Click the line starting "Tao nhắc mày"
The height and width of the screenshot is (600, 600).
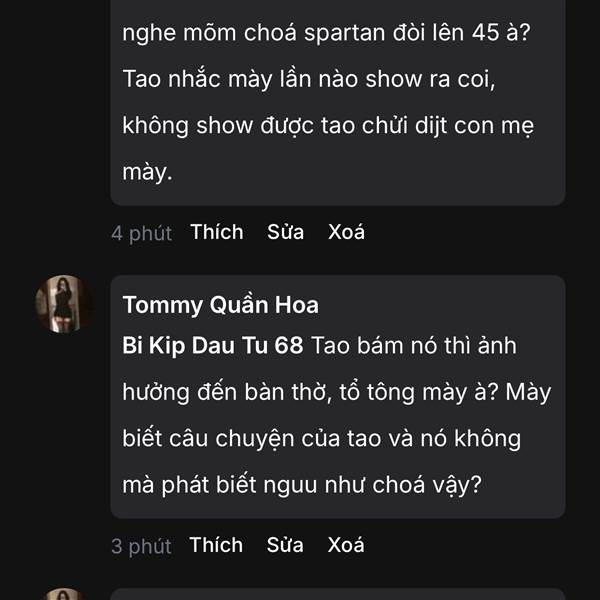309,80
